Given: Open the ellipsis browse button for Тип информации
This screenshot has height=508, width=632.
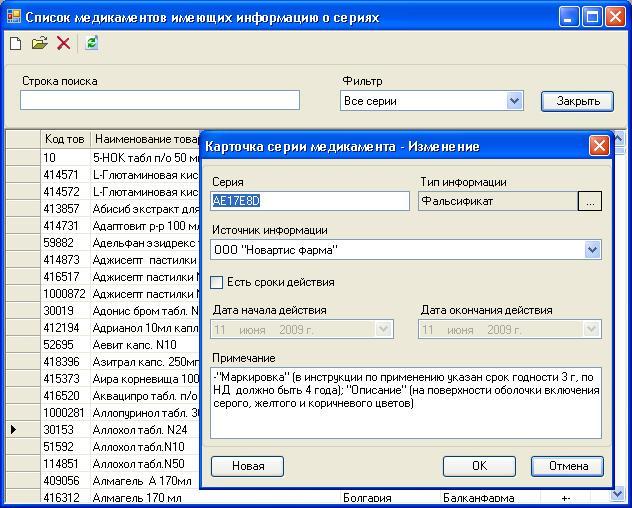Looking at the screenshot, I should pyautogui.click(x=590, y=201).
